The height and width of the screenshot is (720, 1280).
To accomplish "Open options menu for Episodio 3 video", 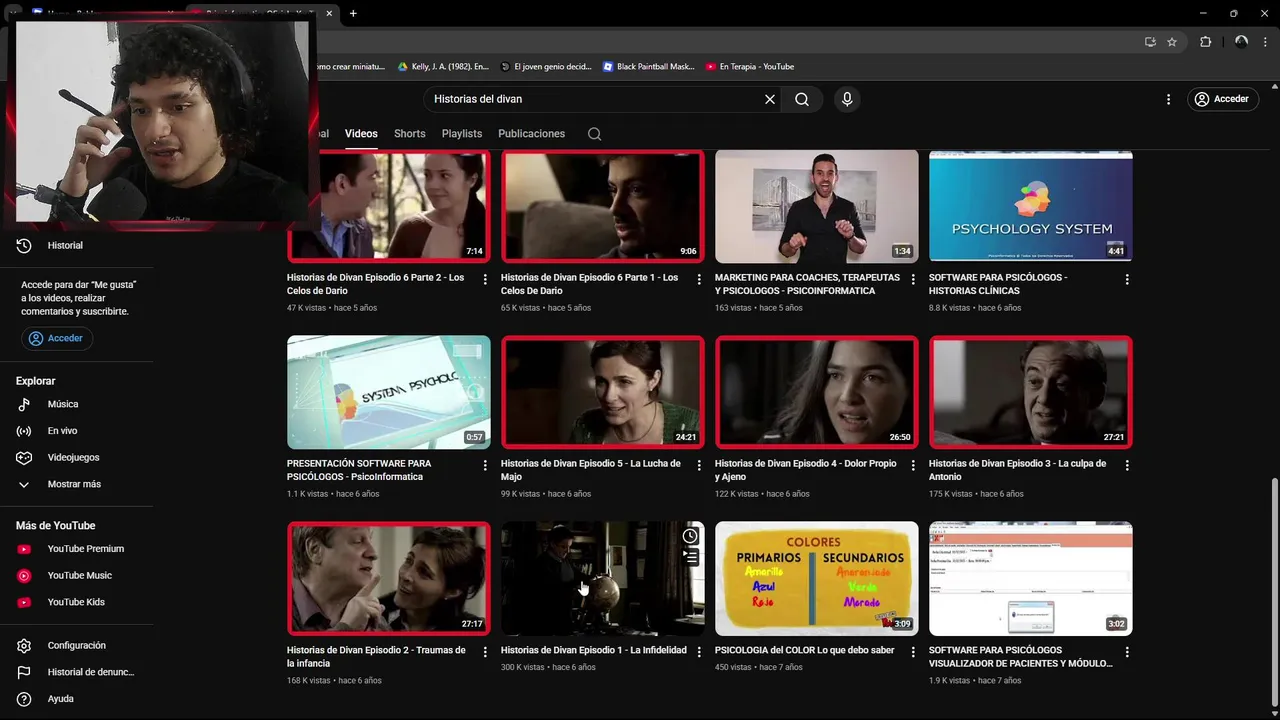I will coord(1127,465).
